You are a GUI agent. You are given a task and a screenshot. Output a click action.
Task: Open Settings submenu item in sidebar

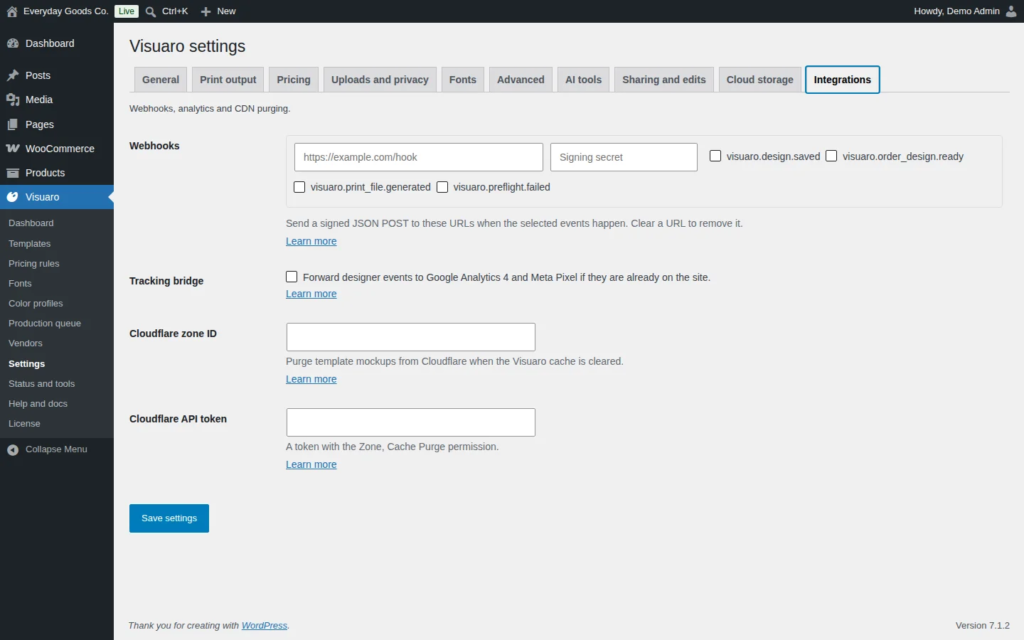pyautogui.click(x=27, y=364)
